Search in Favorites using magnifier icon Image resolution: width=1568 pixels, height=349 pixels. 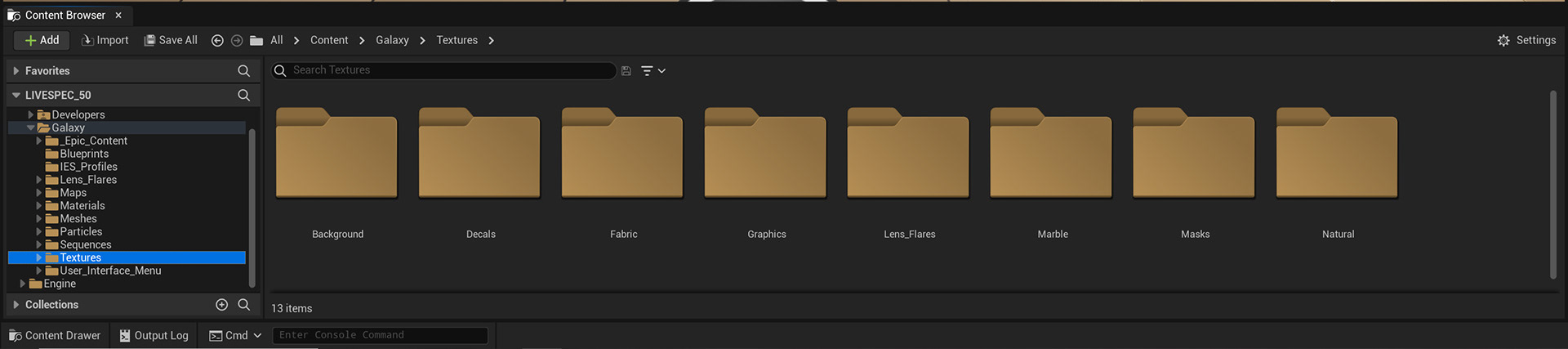point(243,71)
